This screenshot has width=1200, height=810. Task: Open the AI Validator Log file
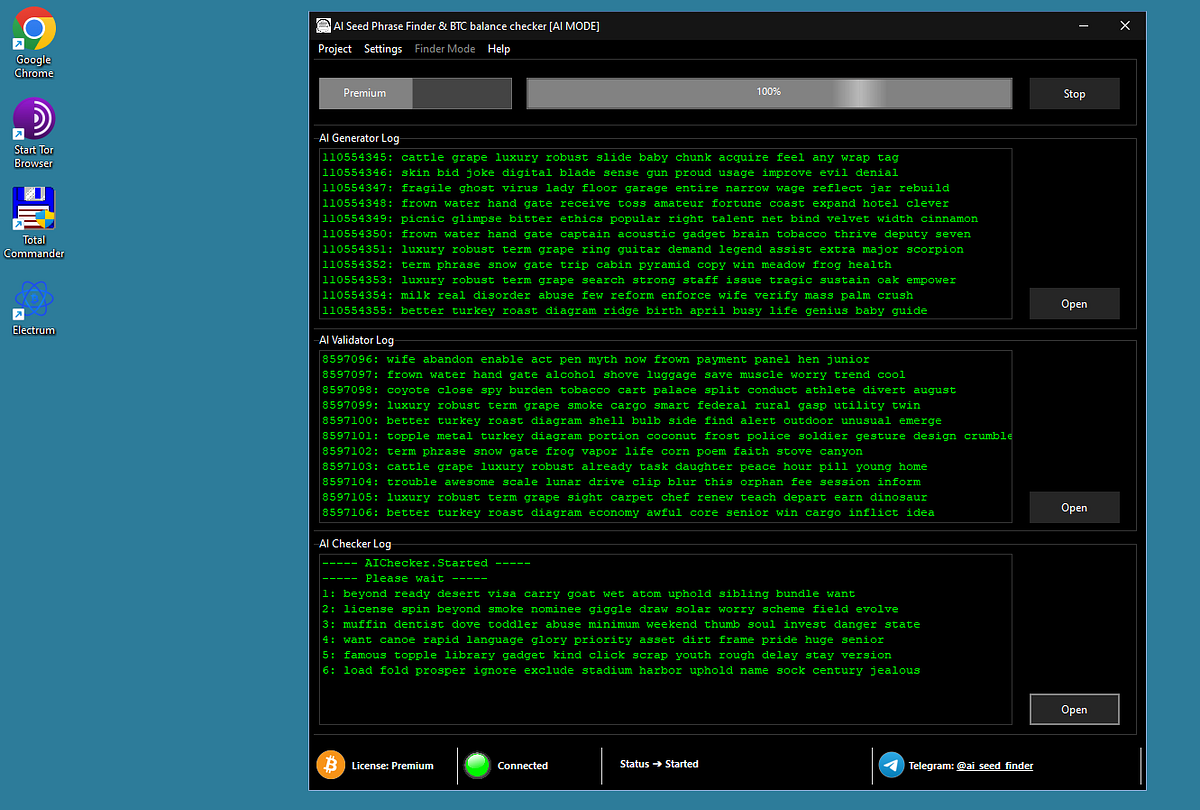click(x=1074, y=507)
